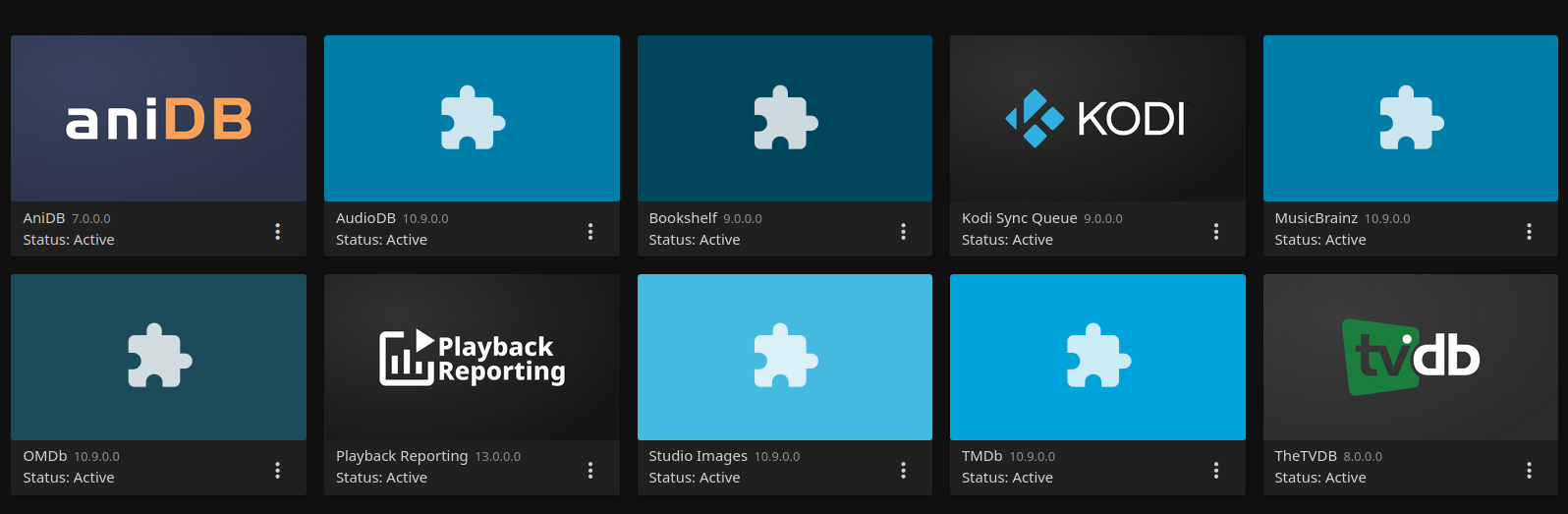Click the AudioDB puzzle piece icon
The image size is (1568, 514).
(x=473, y=119)
